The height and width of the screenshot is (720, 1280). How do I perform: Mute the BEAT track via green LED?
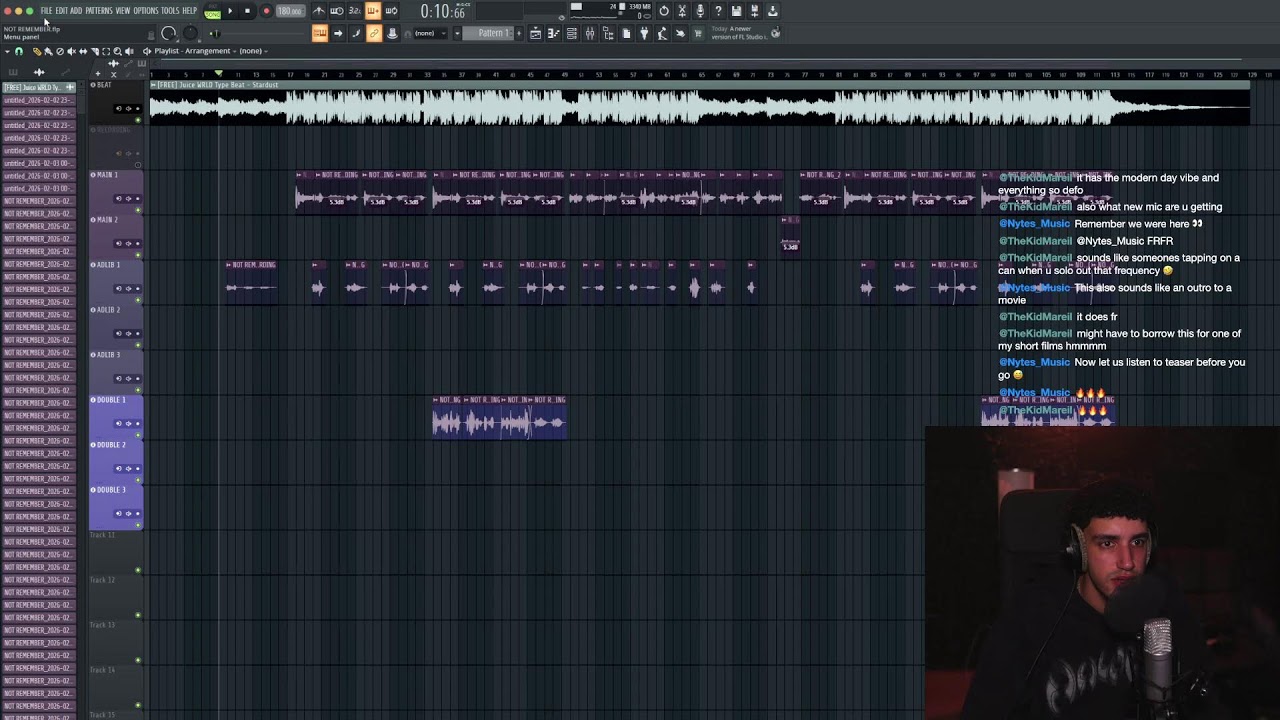tap(138, 120)
